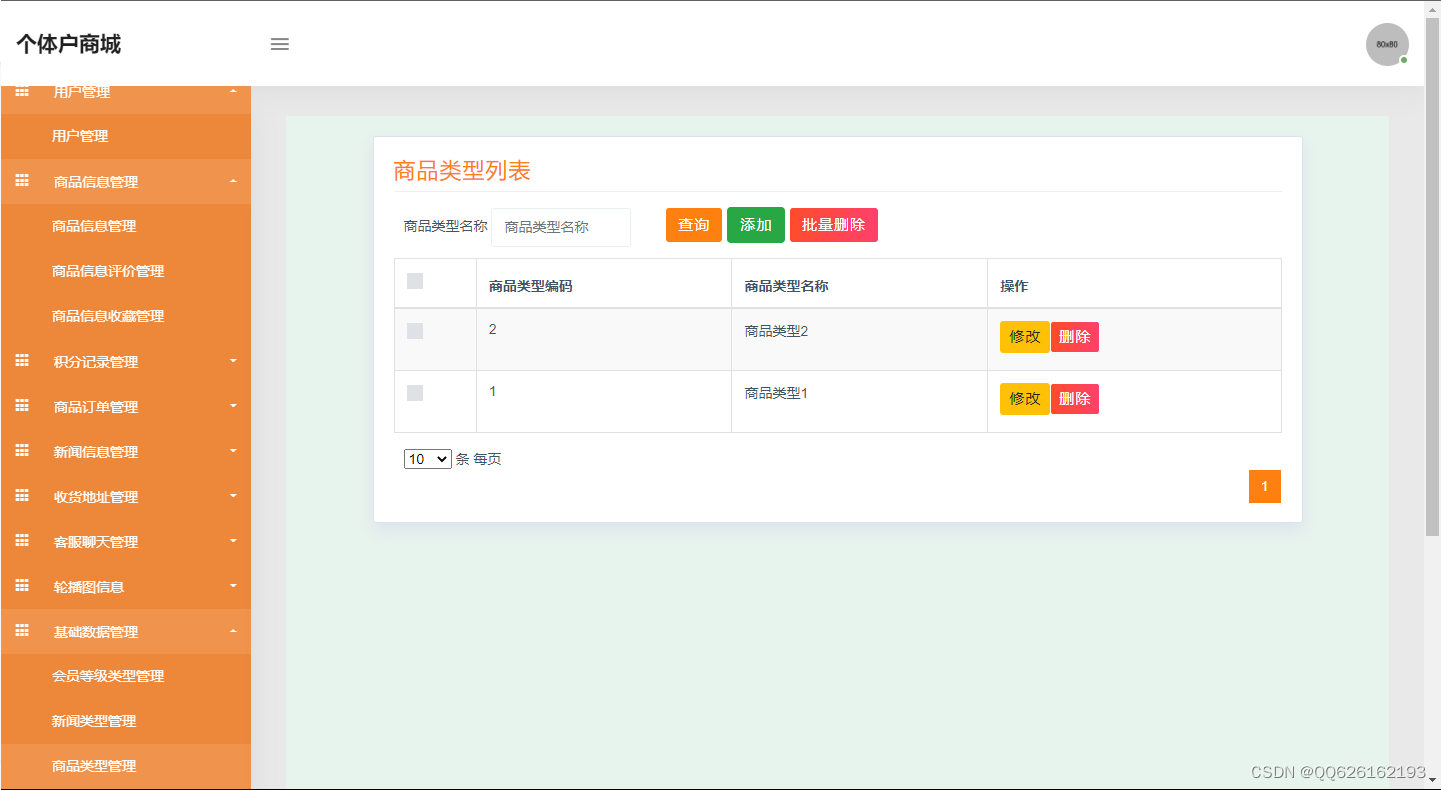The height and width of the screenshot is (790, 1441).
Task: Open 用户管理 submenu item
Action: pos(126,136)
